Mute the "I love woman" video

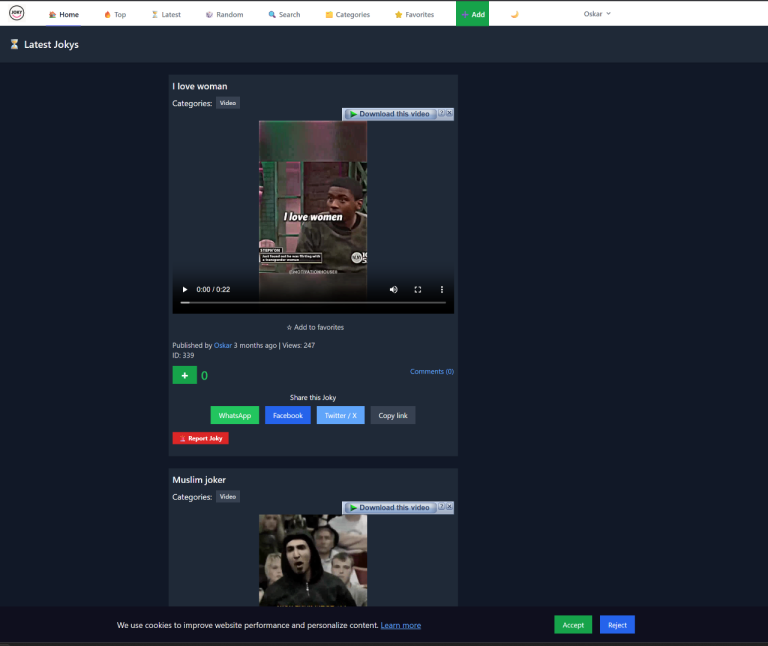point(393,289)
